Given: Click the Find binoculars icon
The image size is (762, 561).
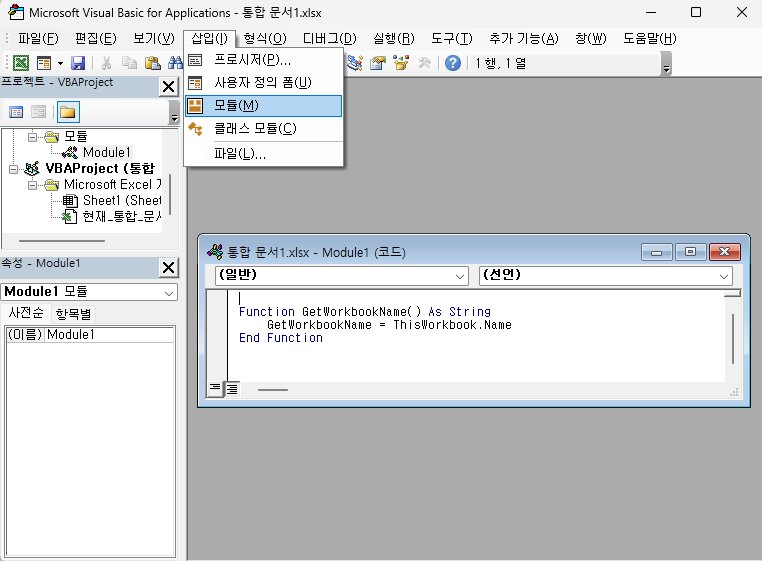Looking at the screenshot, I should [175, 63].
